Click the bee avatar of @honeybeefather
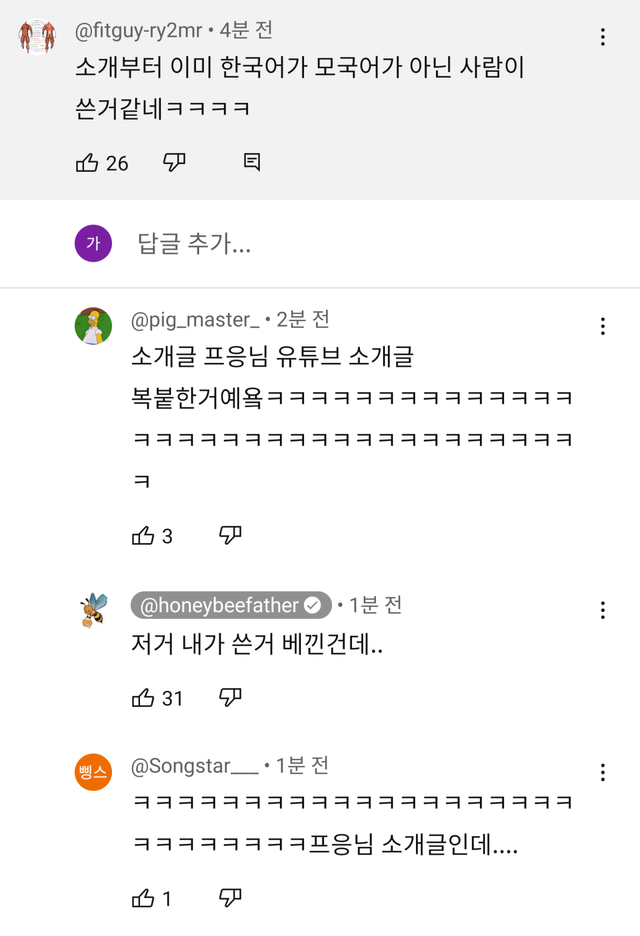 click(93, 609)
